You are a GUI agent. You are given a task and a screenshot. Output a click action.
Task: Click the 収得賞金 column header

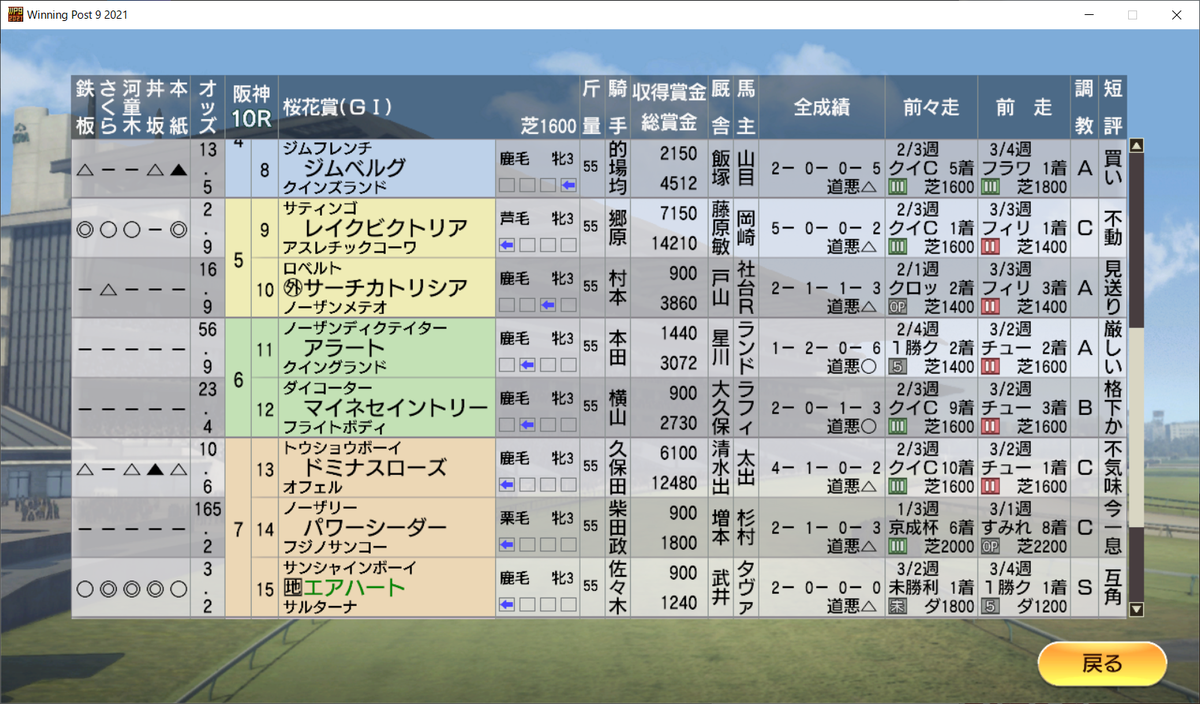pyautogui.click(x=669, y=90)
